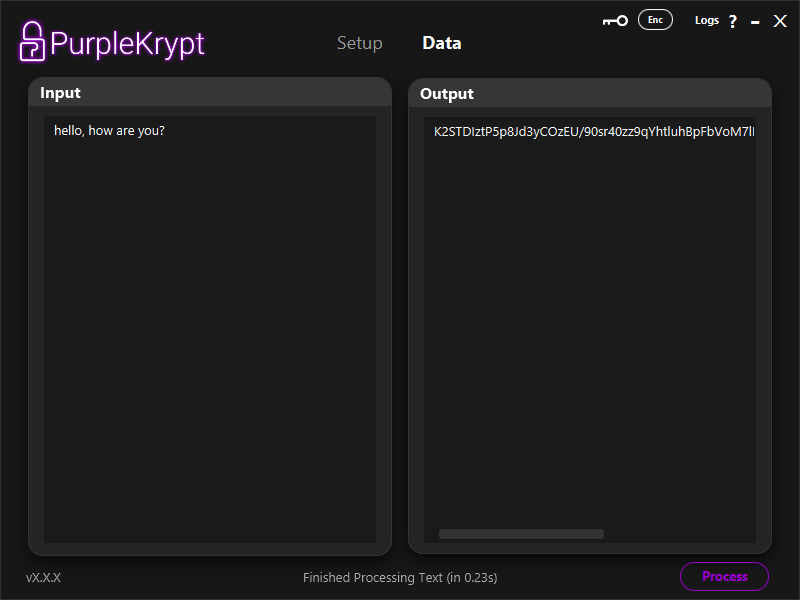Switch to the Setup tab
The image size is (800, 600).
pyautogui.click(x=359, y=43)
